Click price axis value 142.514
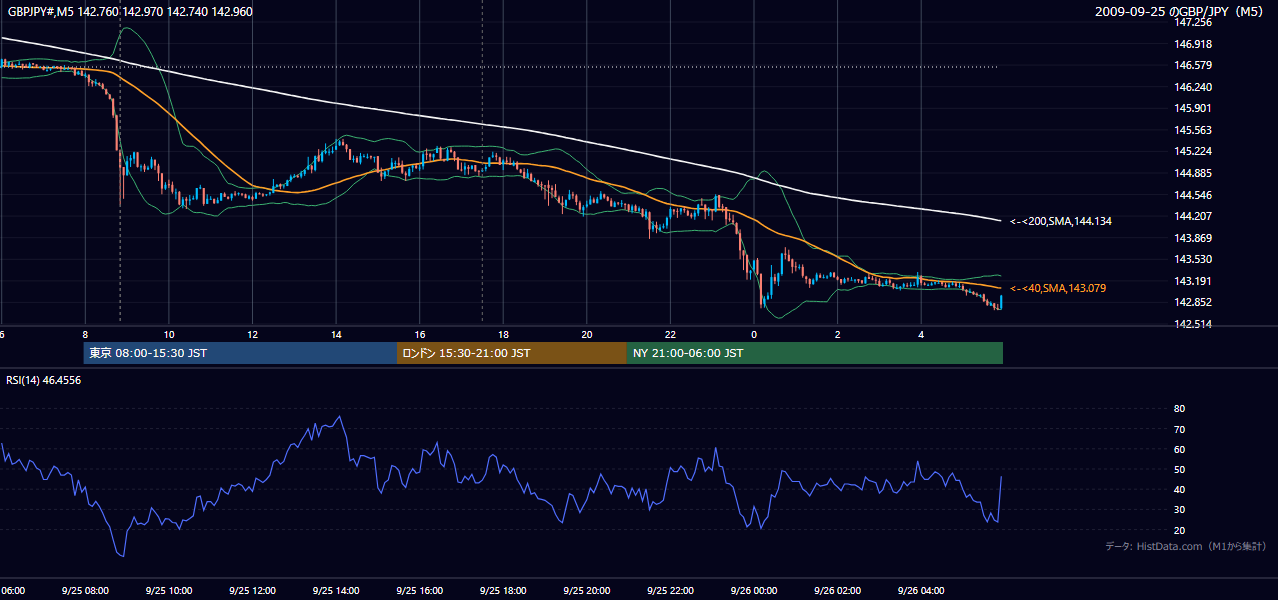The height and width of the screenshot is (600, 1278). pos(1195,324)
